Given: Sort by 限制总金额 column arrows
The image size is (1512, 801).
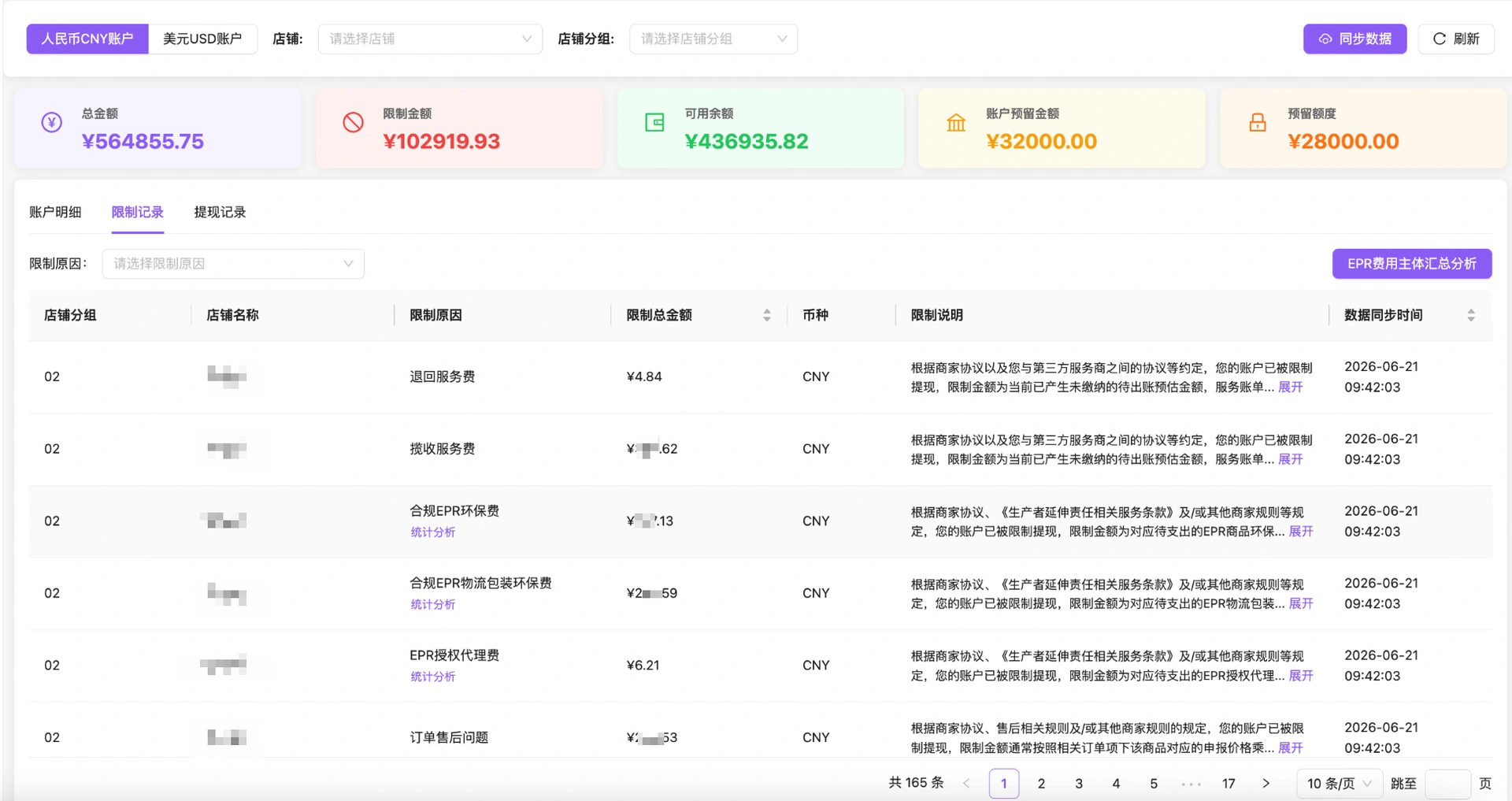Looking at the screenshot, I should click(767, 315).
